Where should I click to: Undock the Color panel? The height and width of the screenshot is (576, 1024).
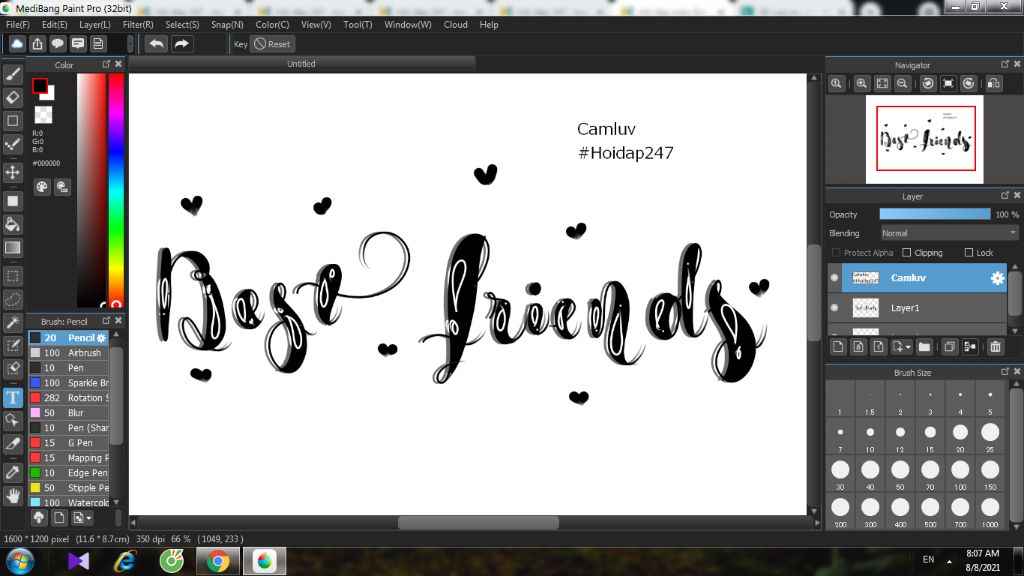tap(106, 64)
